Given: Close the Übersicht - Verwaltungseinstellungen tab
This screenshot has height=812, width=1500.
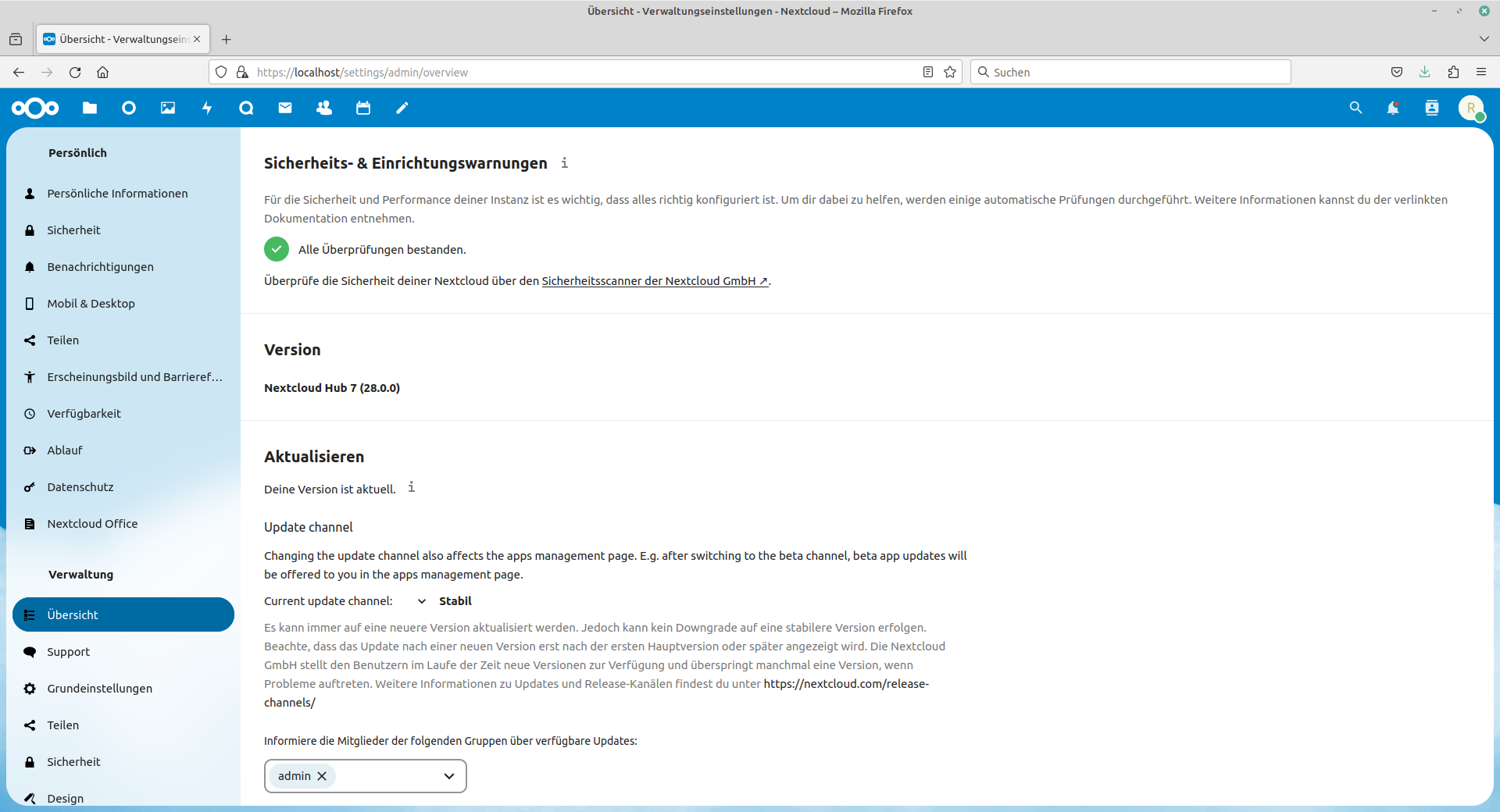Looking at the screenshot, I should pyautogui.click(x=197, y=39).
